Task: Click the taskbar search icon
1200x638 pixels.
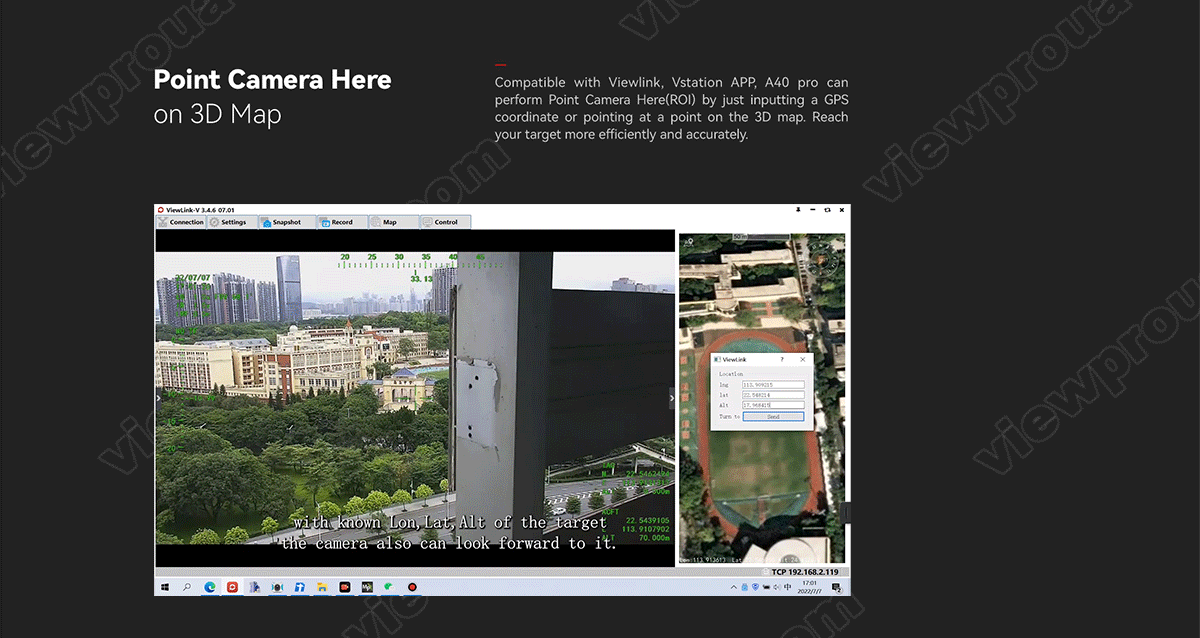Action: point(187,587)
